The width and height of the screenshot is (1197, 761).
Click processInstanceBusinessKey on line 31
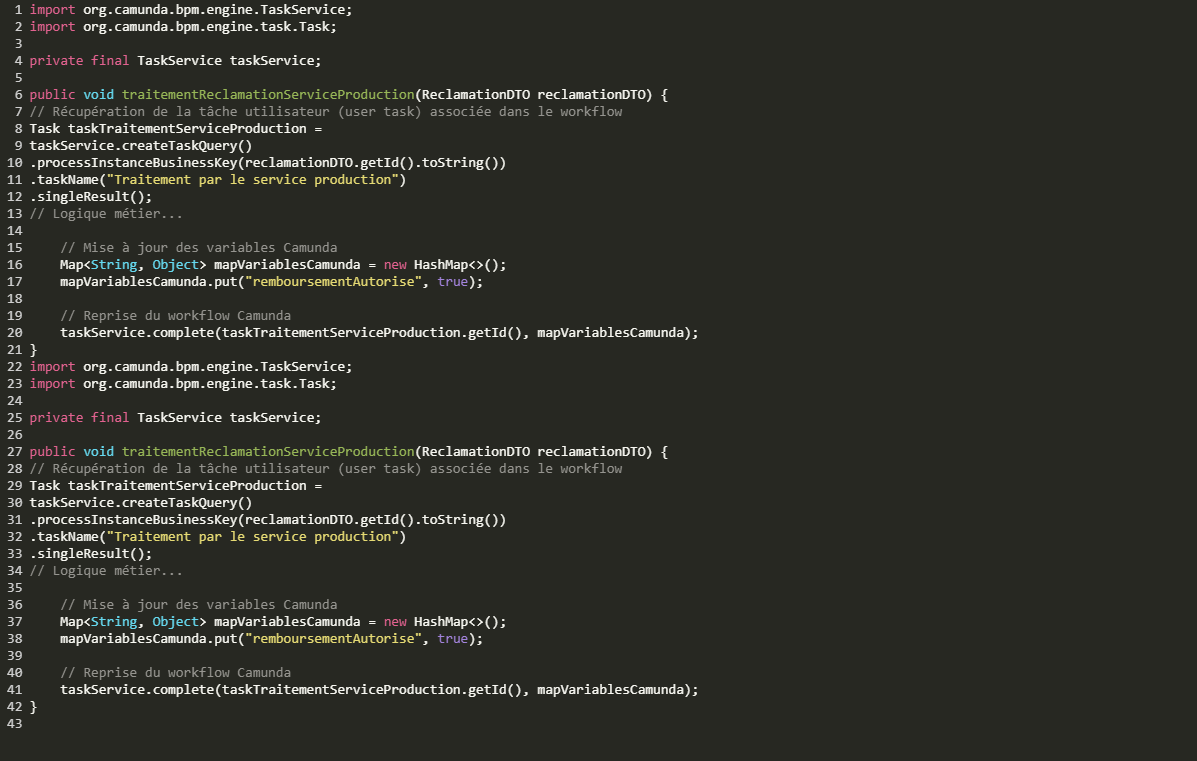[x=137, y=519]
